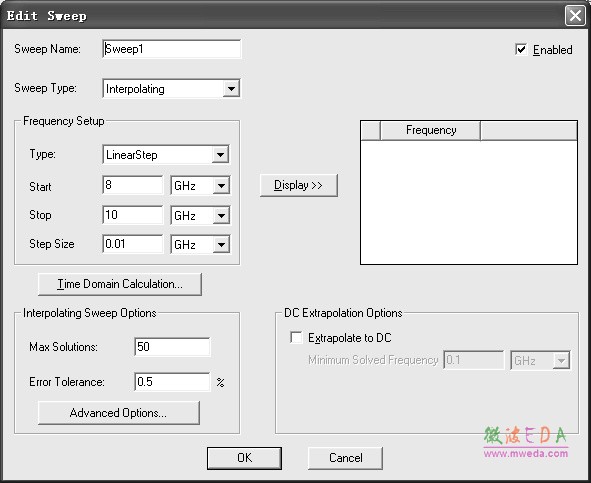The image size is (591, 483).
Task: Confirm the sweep with OK
Action: (244, 458)
